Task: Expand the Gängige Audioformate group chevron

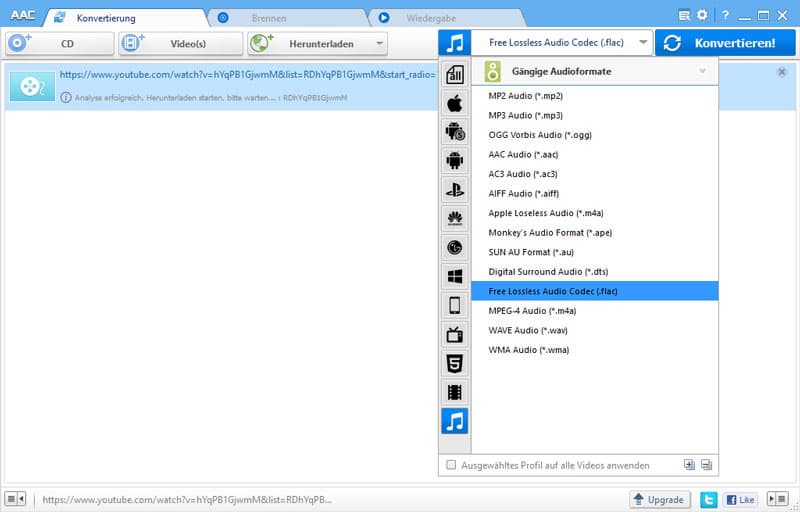Action: [x=703, y=71]
